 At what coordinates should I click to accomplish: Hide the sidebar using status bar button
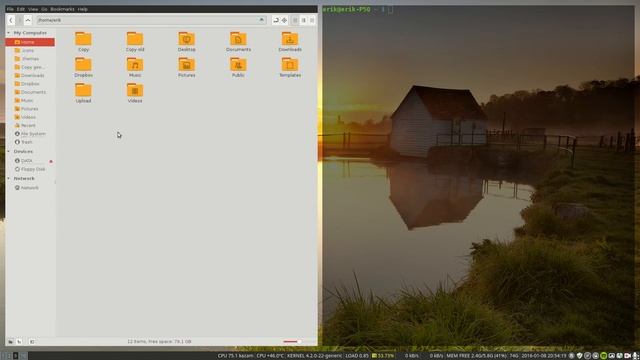[x=32, y=342]
